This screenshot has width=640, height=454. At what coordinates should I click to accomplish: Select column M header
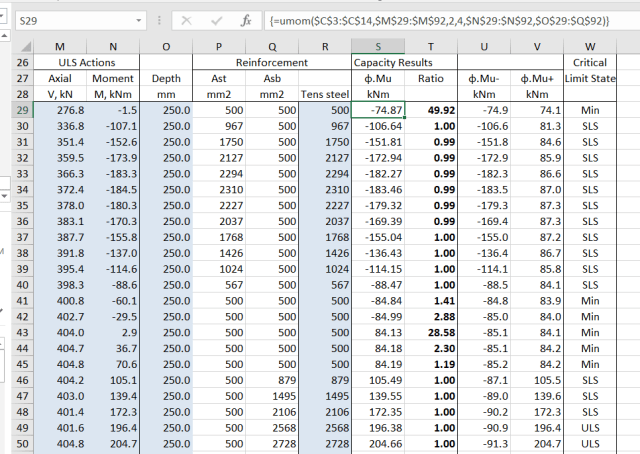coord(60,46)
